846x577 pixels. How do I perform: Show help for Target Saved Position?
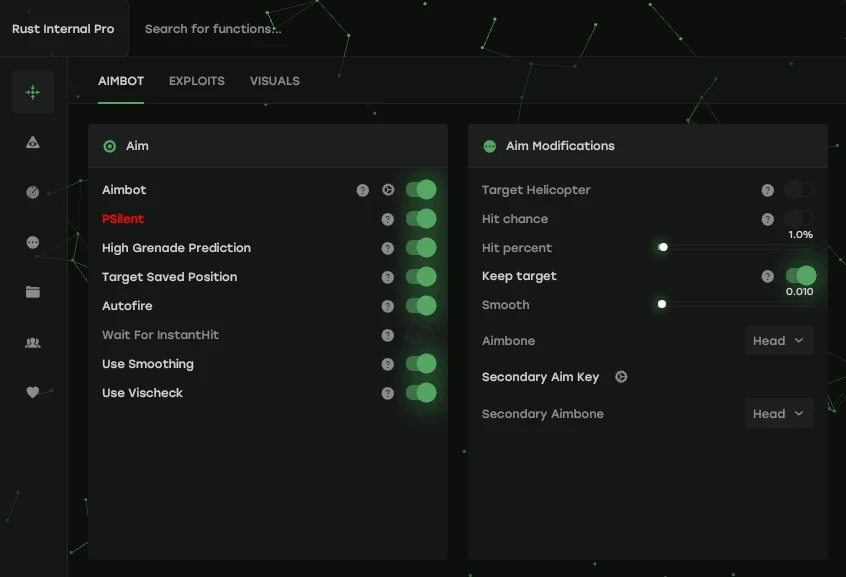pos(387,277)
